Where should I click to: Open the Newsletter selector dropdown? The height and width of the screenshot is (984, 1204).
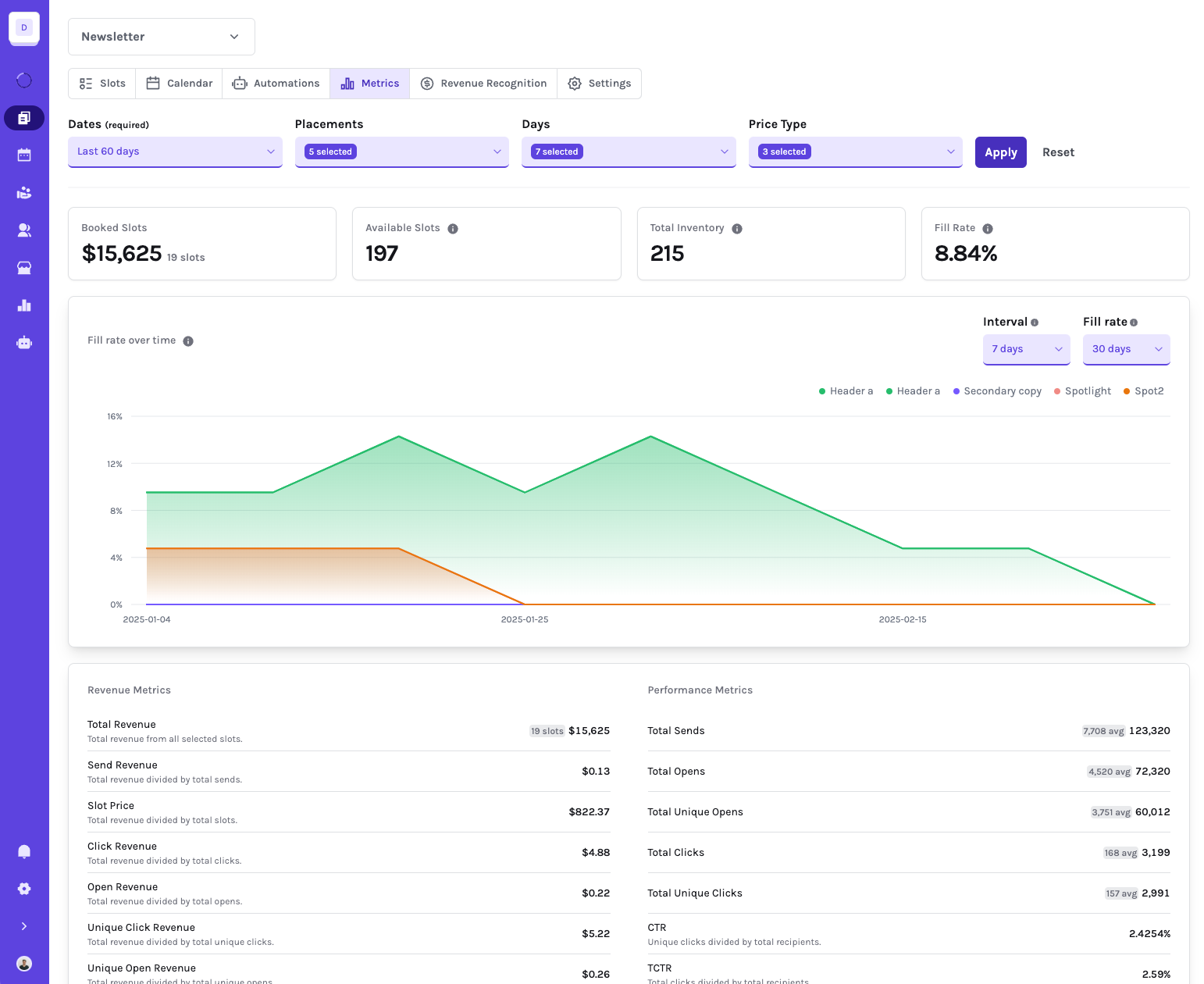tap(162, 37)
